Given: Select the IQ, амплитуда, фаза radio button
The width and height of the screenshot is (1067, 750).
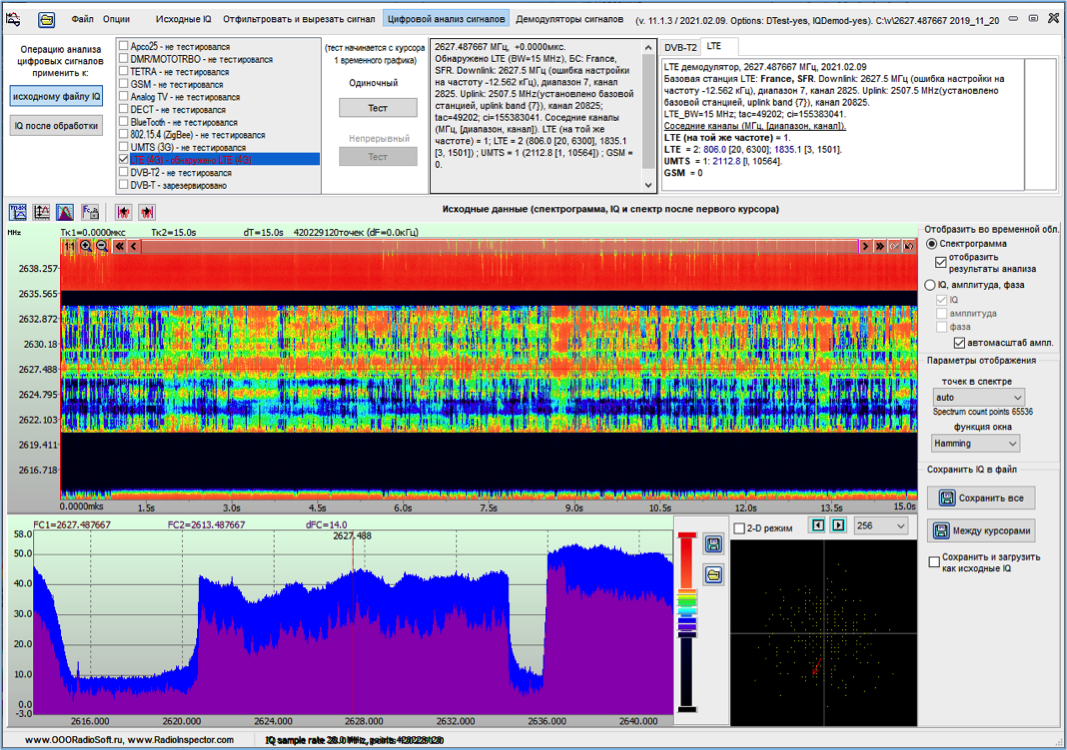Looking at the screenshot, I should point(932,285).
